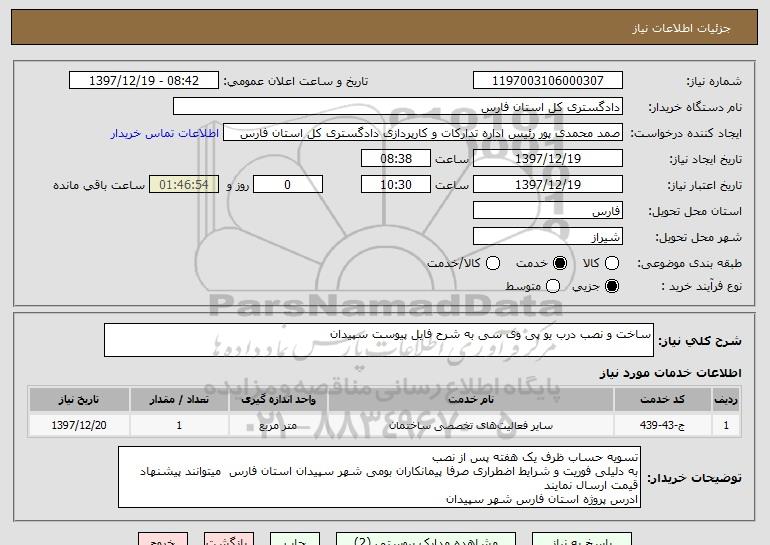Image resolution: width=770 pixels, height=545 pixels.
Task: Click the طبقه بندی موضوعی label
Action: pyautogui.click(x=689, y=264)
